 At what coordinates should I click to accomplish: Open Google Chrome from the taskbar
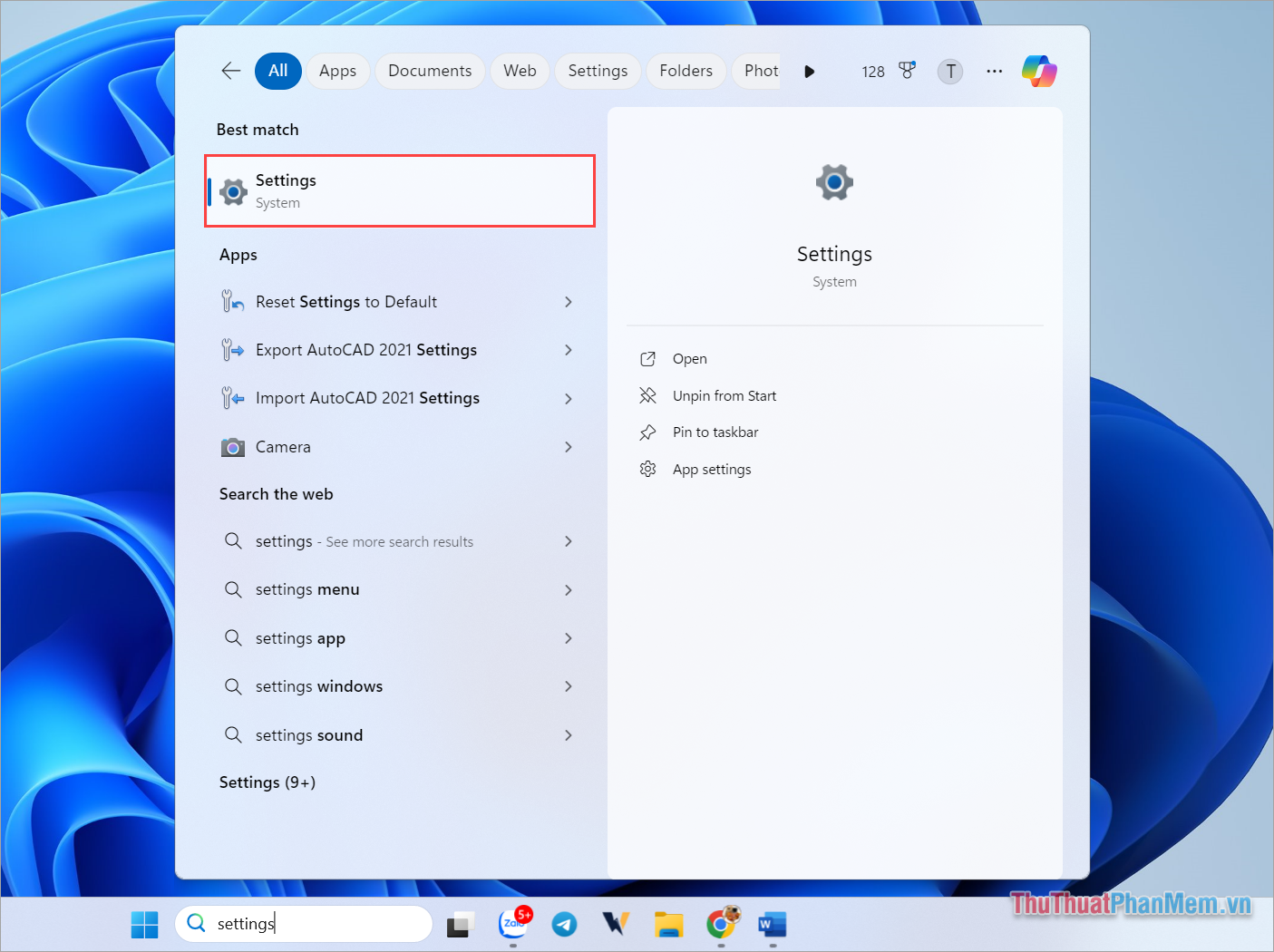coord(721,924)
